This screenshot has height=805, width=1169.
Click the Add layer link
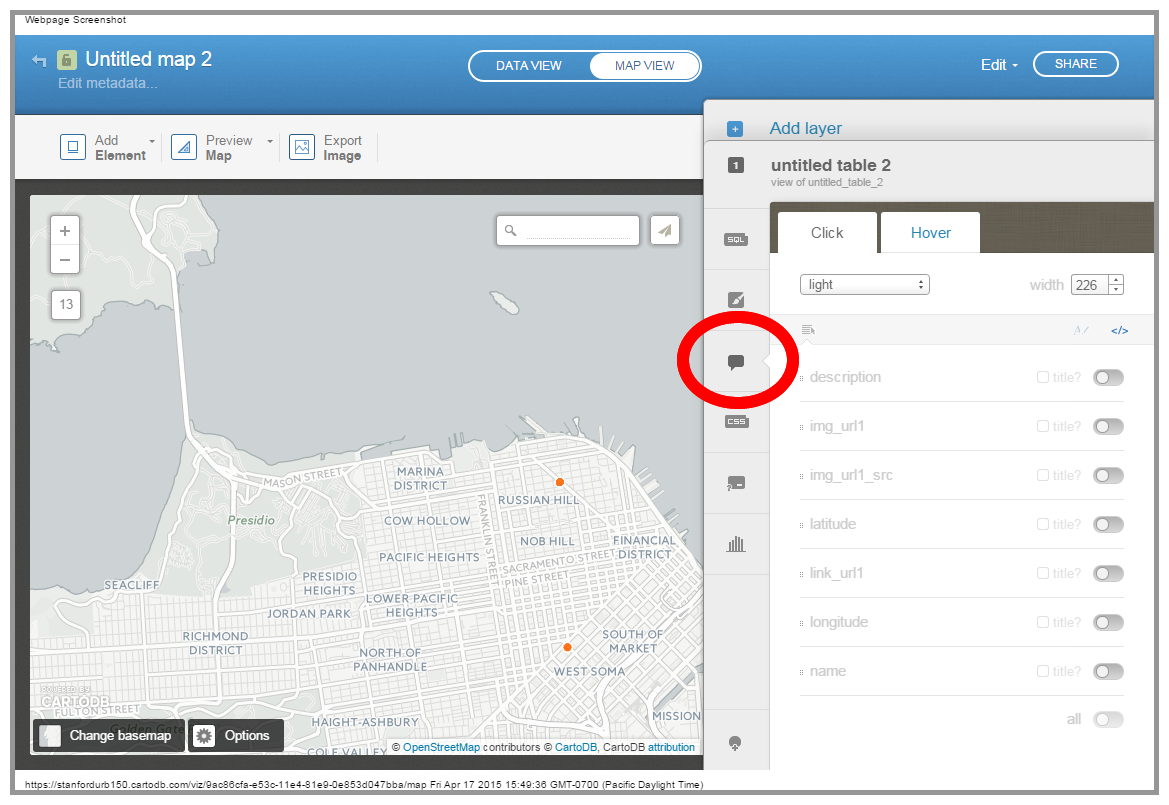point(805,128)
